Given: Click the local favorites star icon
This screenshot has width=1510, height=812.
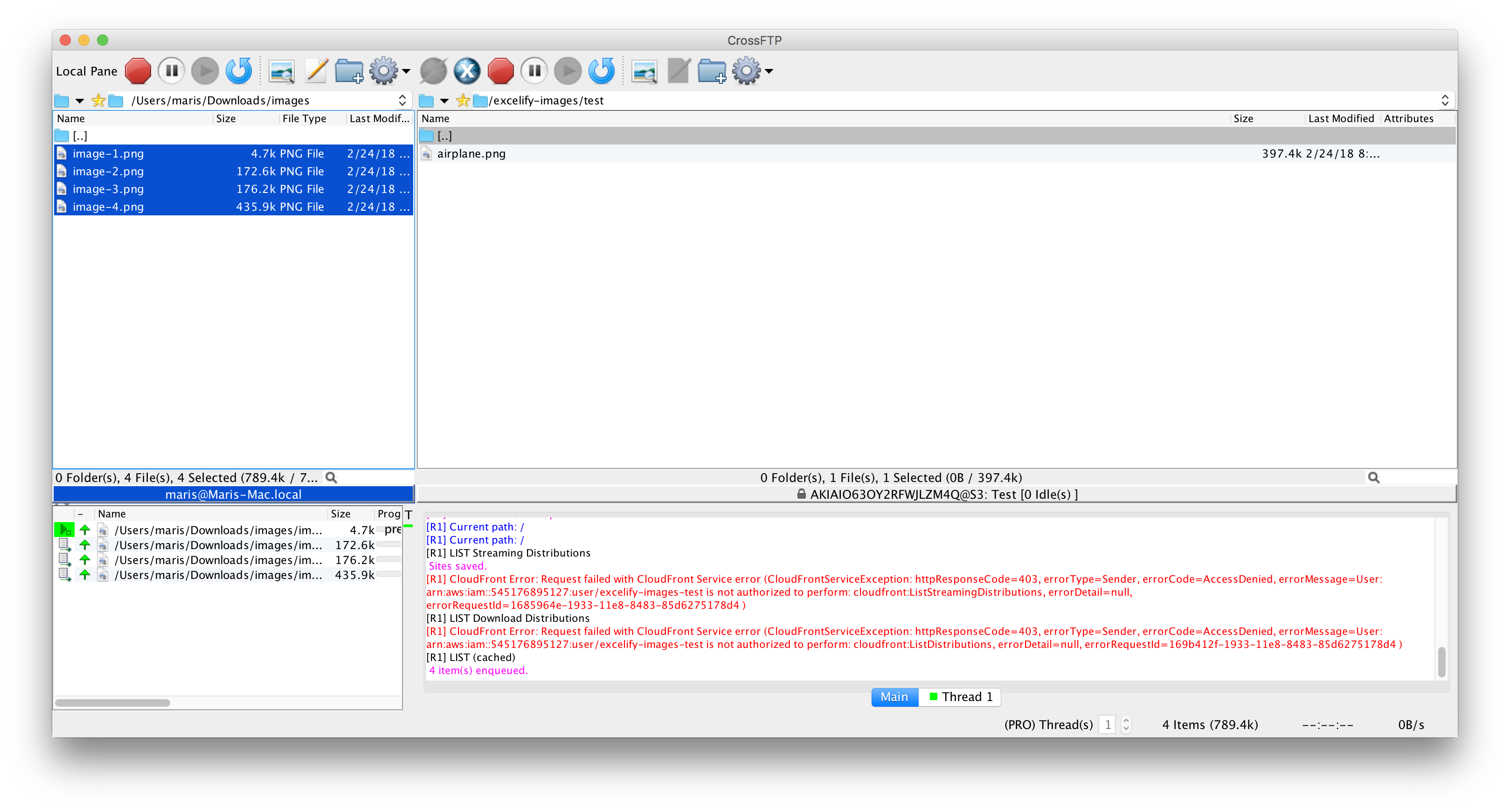Looking at the screenshot, I should (x=98, y=101).
